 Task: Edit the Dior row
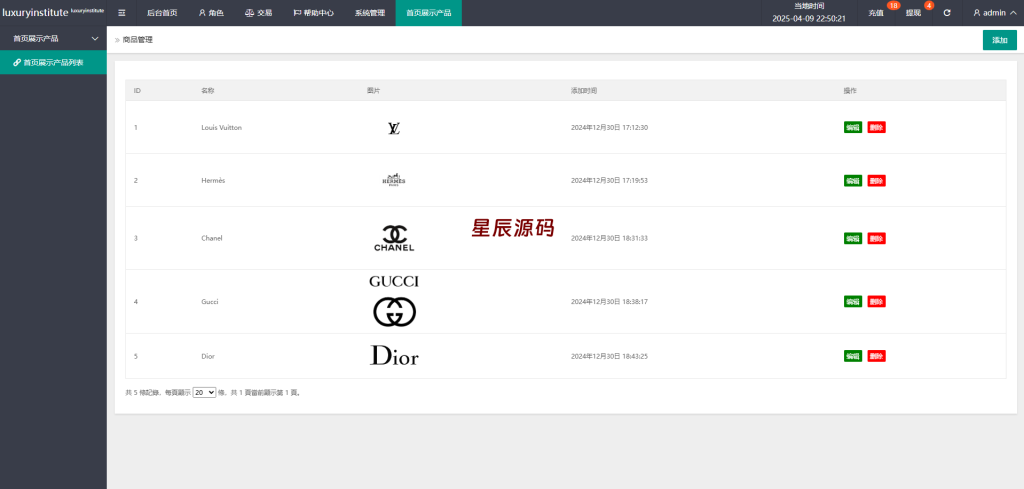[x=853, y=356]
